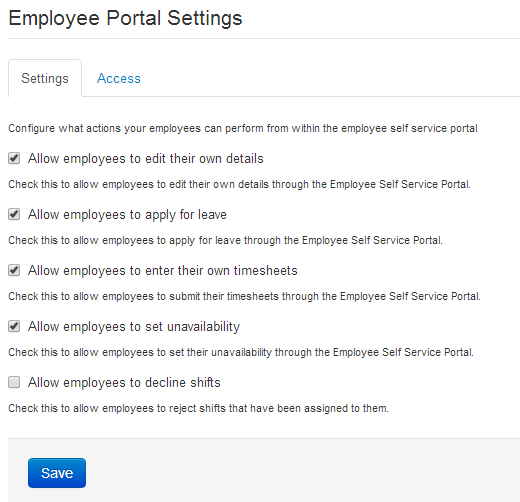Click the 'Allow employees to enter their own timesheets' label
The height and width of the screenshot is (502, 520).
[x=163, y=271]
